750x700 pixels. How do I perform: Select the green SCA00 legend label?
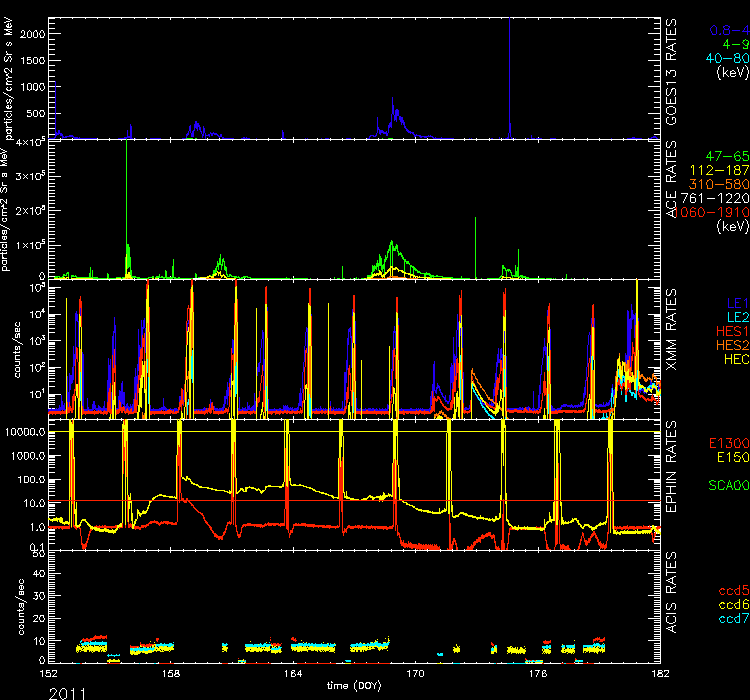coord(723,485)
